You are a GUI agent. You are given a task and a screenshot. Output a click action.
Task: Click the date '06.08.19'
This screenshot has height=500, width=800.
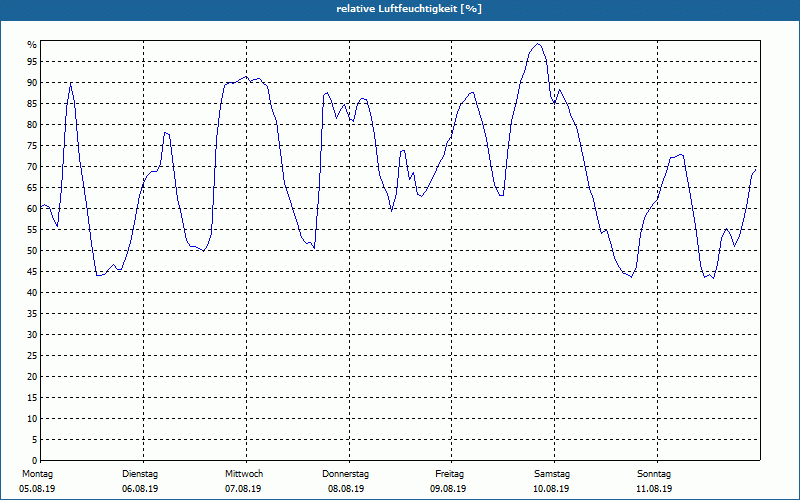[x=140, y=489]
